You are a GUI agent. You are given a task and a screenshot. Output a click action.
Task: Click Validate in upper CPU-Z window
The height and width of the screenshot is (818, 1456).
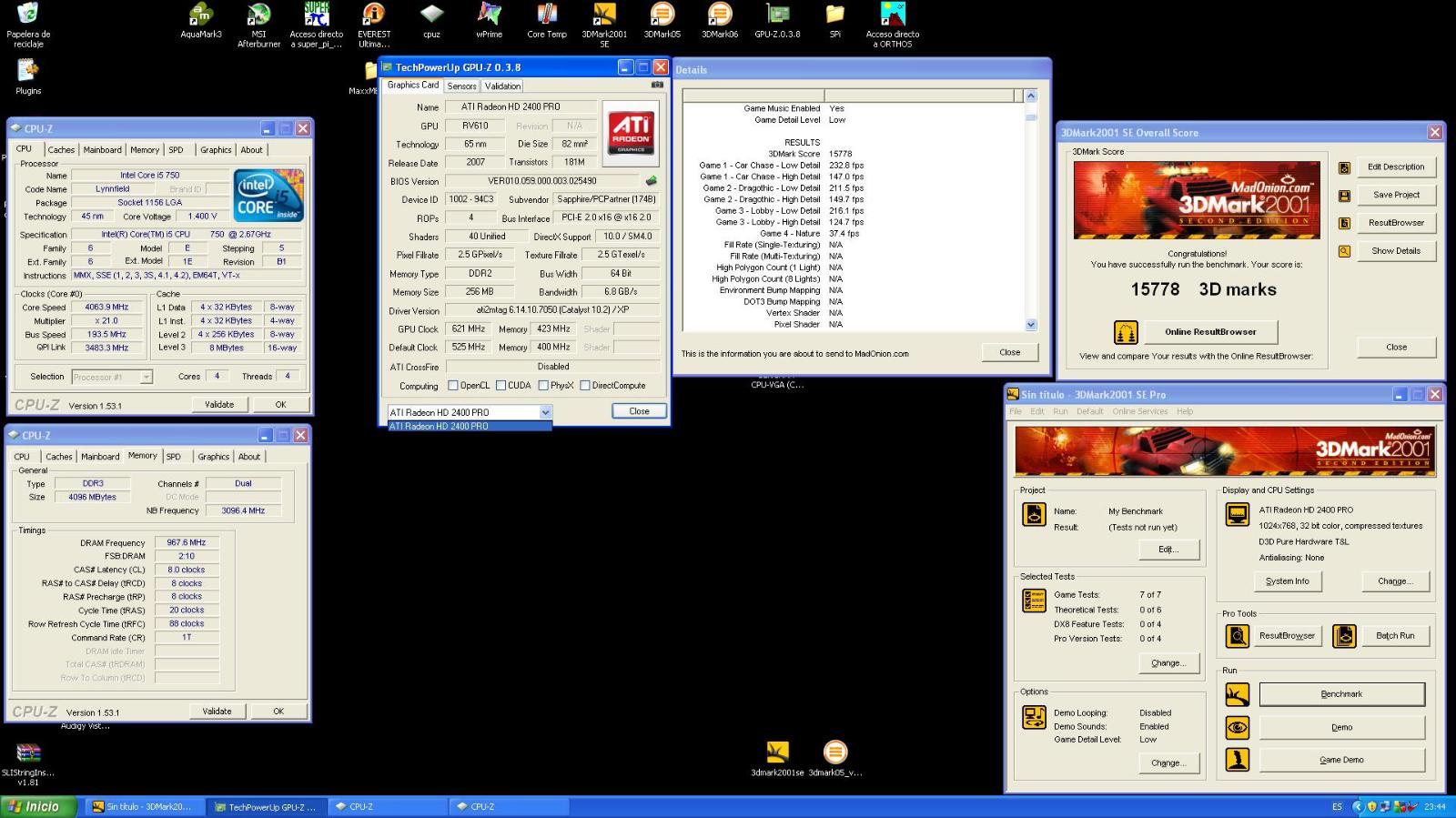[x=219, y=405]
